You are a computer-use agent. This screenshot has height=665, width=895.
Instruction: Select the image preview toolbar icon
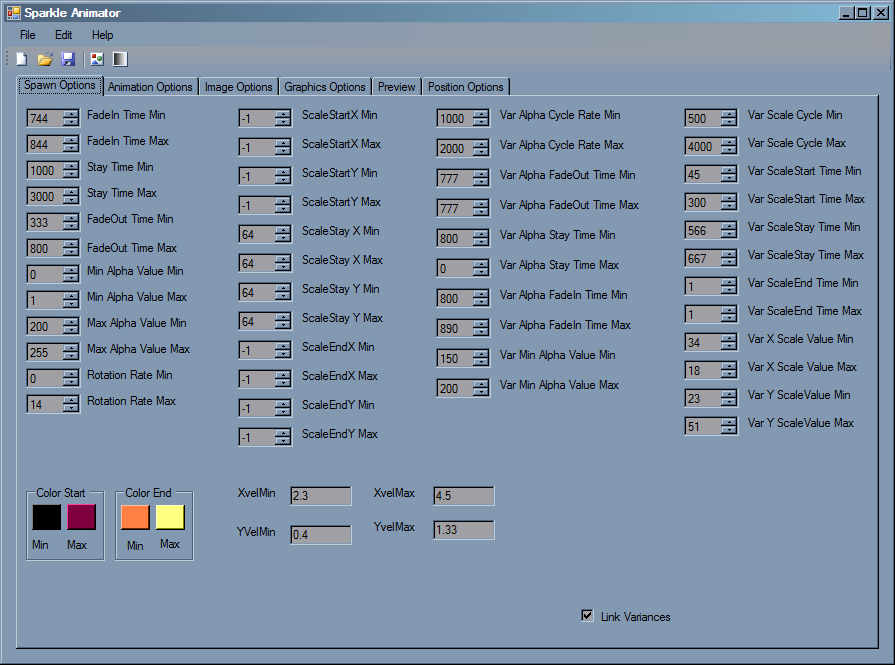pyautogui.click(x=96, y=58)
